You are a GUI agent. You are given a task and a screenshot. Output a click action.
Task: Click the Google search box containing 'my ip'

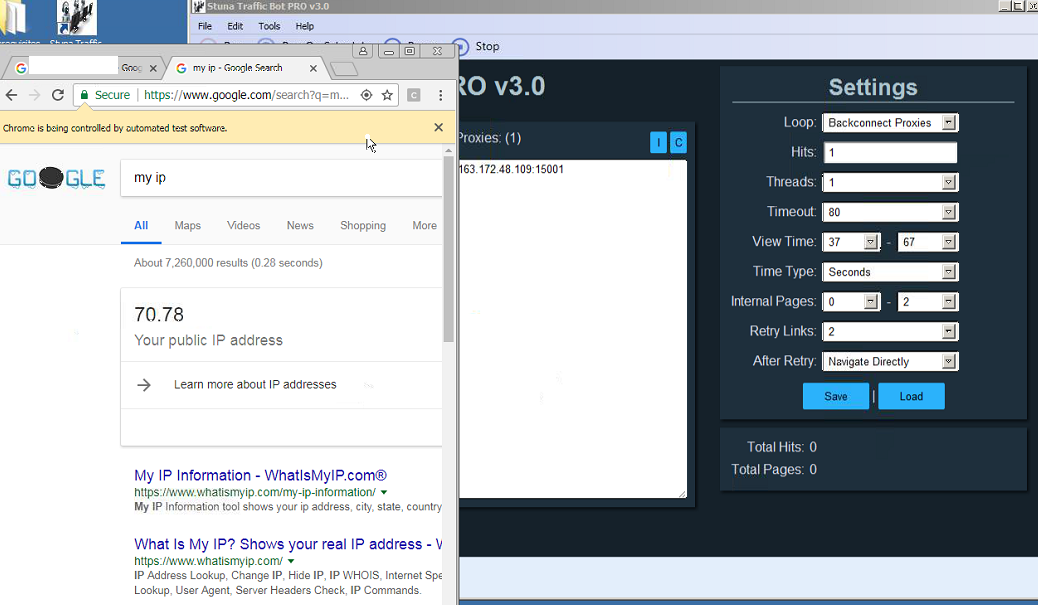click(x=281, y=177)
